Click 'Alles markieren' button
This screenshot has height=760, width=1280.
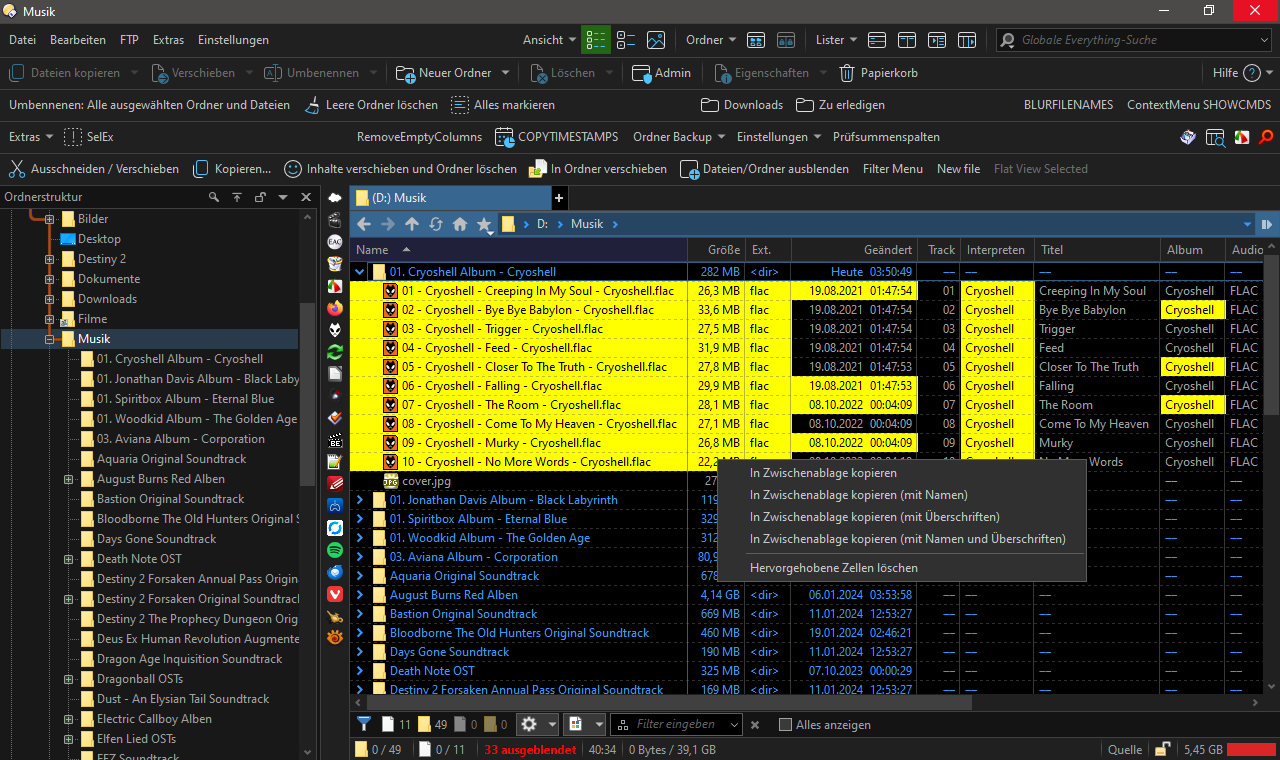(502, 105)
